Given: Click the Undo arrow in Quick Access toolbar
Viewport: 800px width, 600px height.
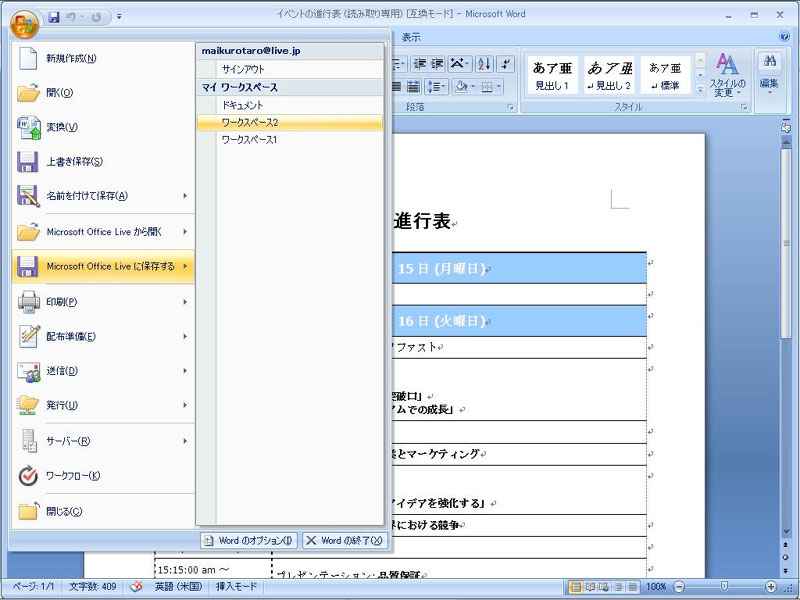Looking at the screenshot, I should tap(71, 17).
